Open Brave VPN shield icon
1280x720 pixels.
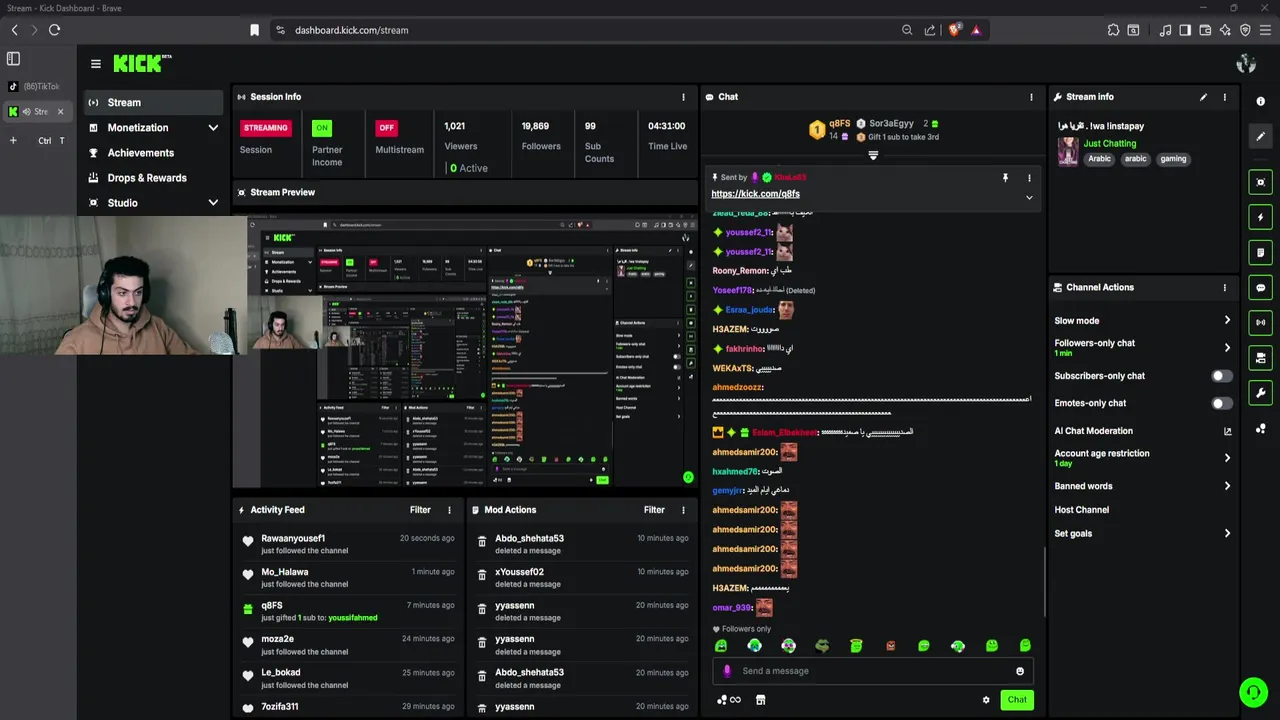1245,30
